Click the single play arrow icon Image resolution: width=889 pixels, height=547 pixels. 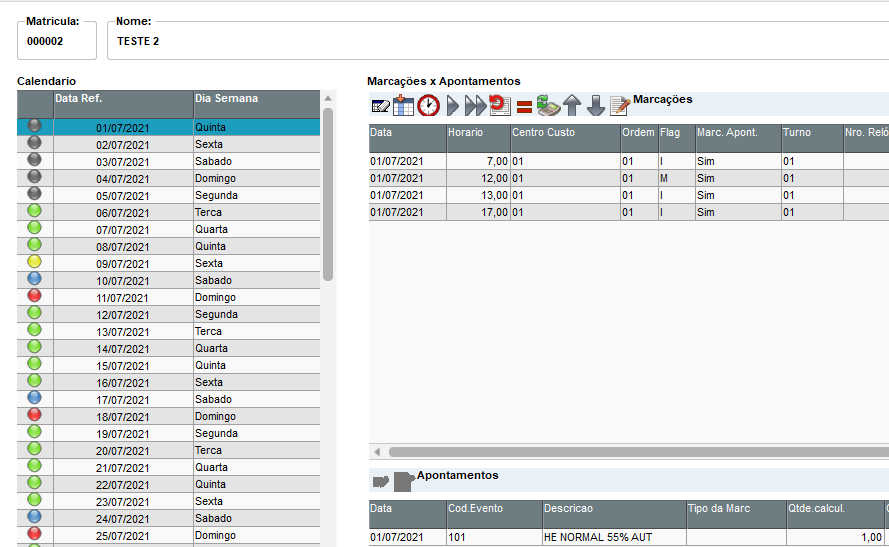pyautogui.click(x=452, y=105)
